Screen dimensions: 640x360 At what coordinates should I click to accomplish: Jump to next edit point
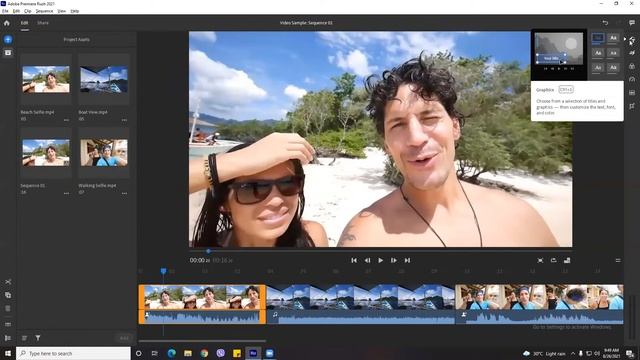(407, 260)
